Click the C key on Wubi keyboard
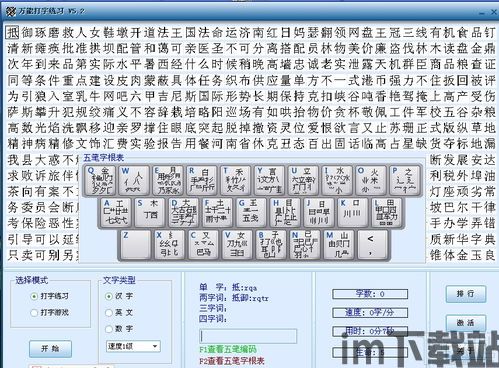This screenshot has height=368, width=499. click(x=203, y=245)
